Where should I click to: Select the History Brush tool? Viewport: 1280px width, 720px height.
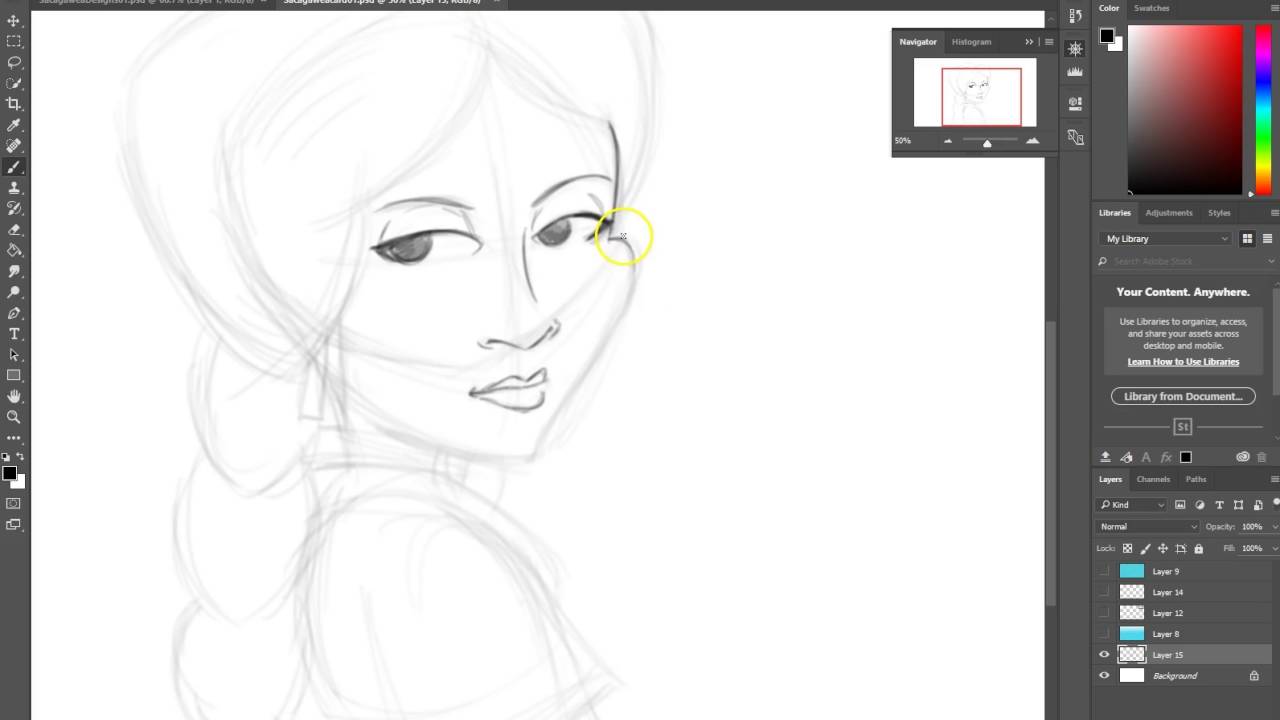pyautogui.click(x=14, y=209)
